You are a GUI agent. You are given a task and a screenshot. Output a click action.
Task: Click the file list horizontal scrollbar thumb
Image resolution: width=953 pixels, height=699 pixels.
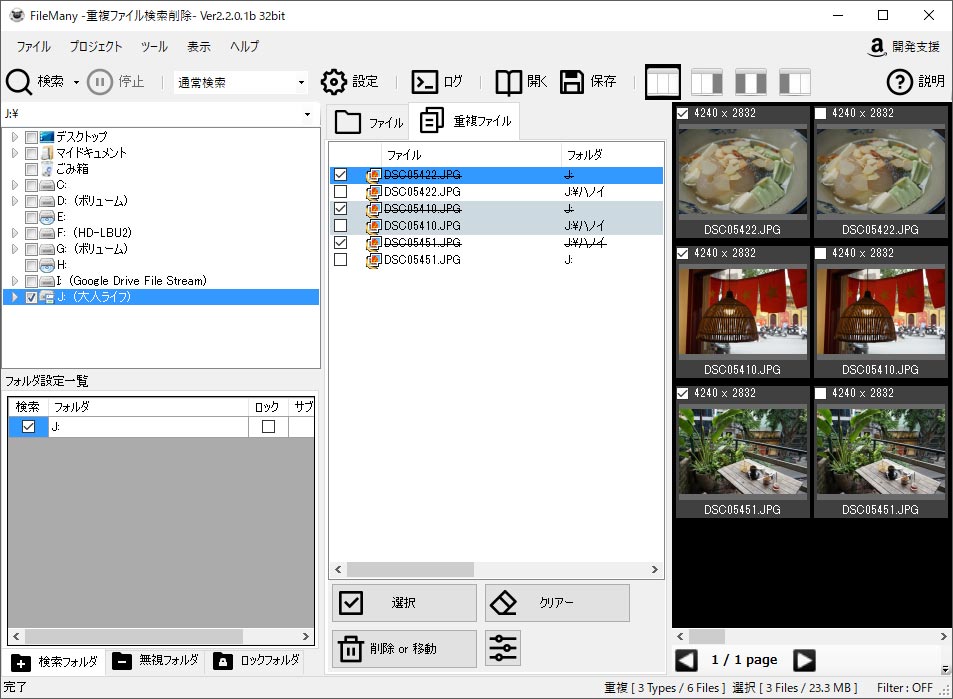[x=410, y=570]
